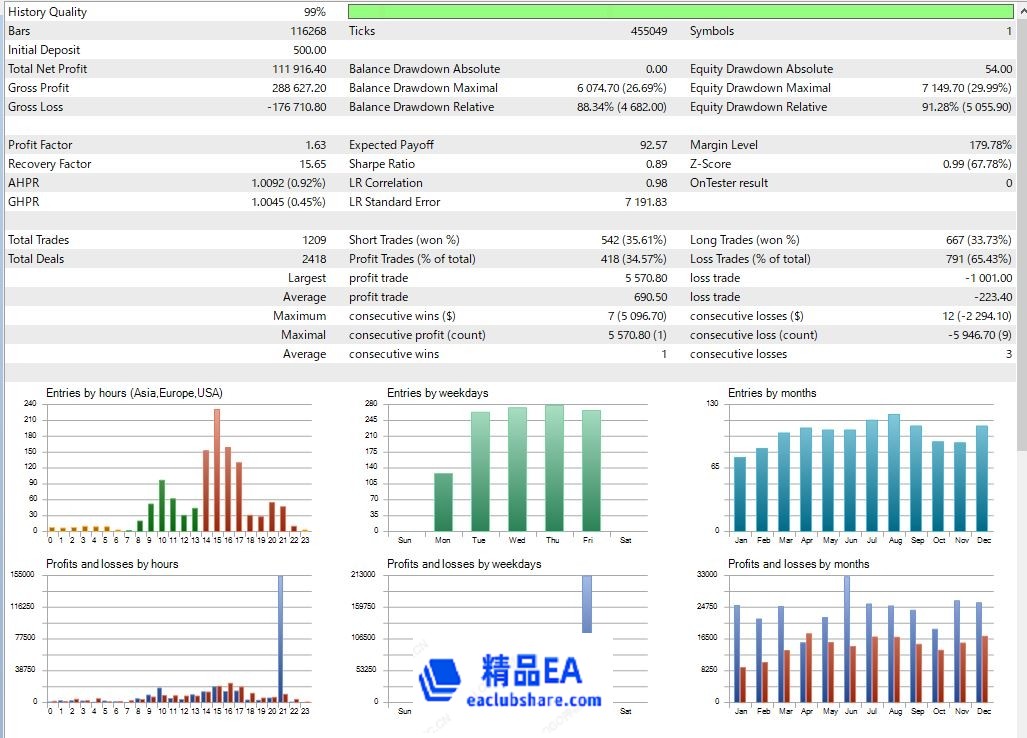Image resolution: width=1027 pixels, height=738 pixels.
Task: Click the "Entries by hours (Asia,Europe,USA)" chart title
Action: coord(134,393)
